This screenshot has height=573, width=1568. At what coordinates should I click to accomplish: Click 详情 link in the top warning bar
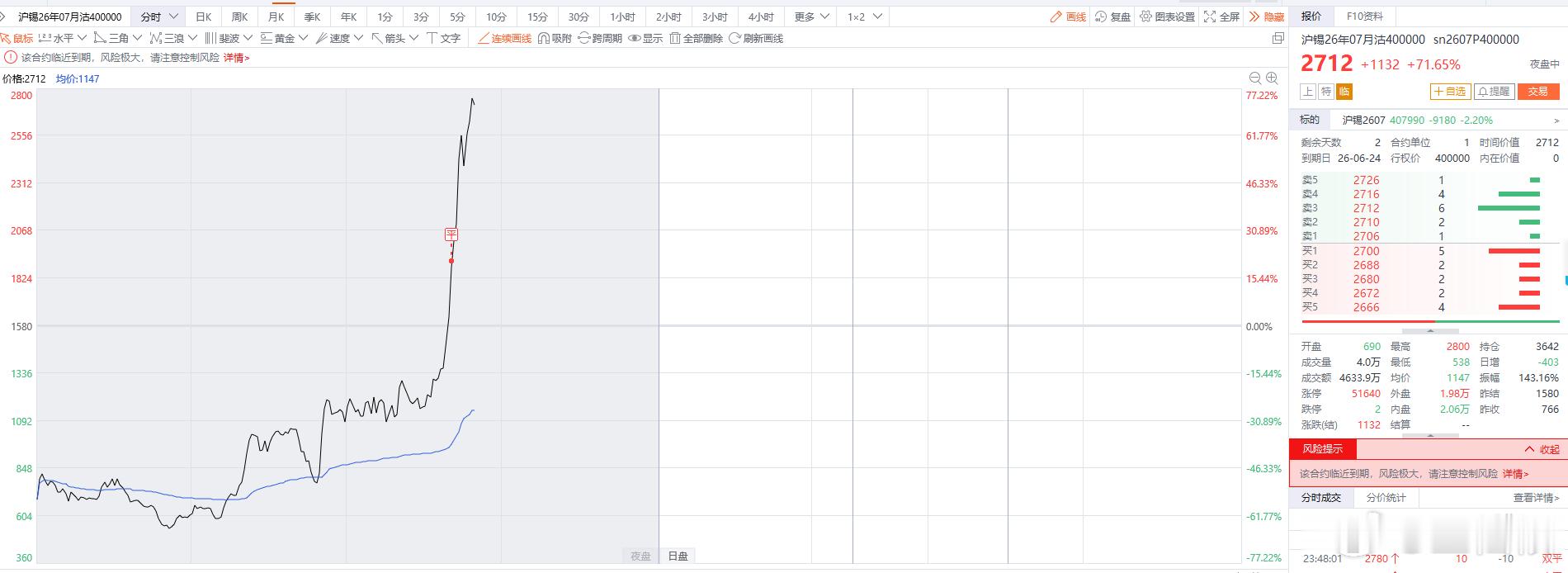[236, 58]
